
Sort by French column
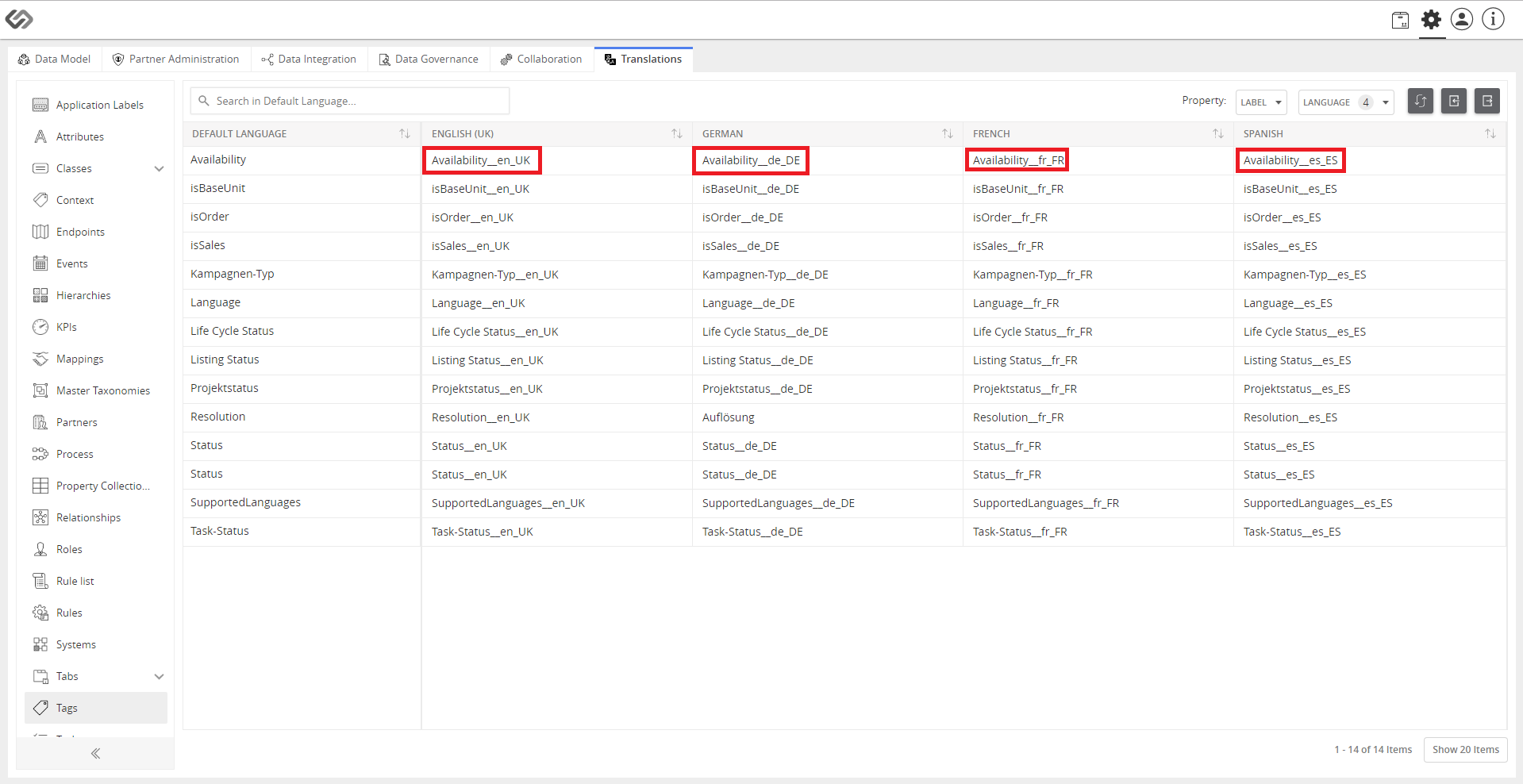coord(1218,133)
